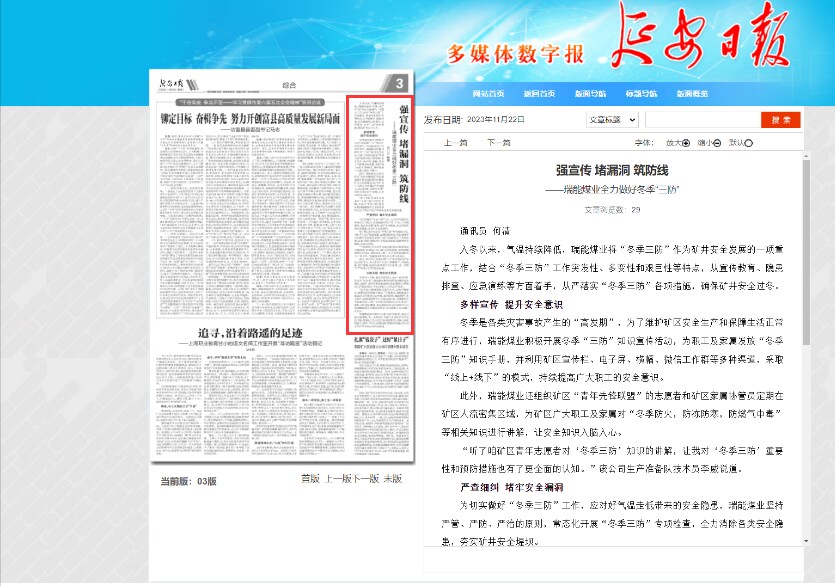Go to next article via 下一篇
Viewport: 835px width, 586px height.
point(498,143)
